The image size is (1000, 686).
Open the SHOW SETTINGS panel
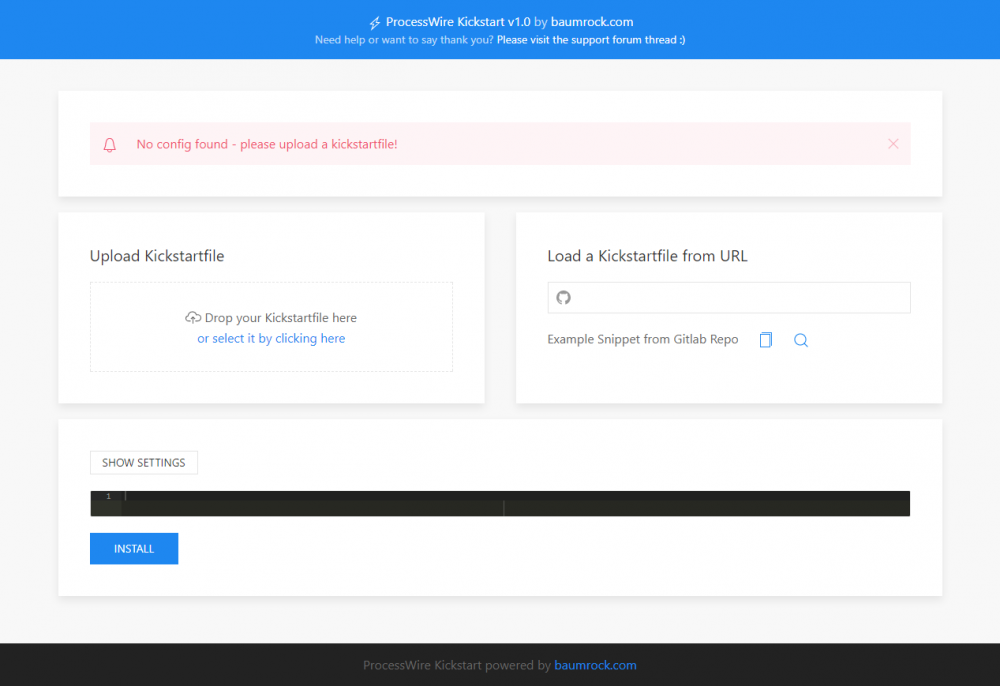(x=143, y=462)
